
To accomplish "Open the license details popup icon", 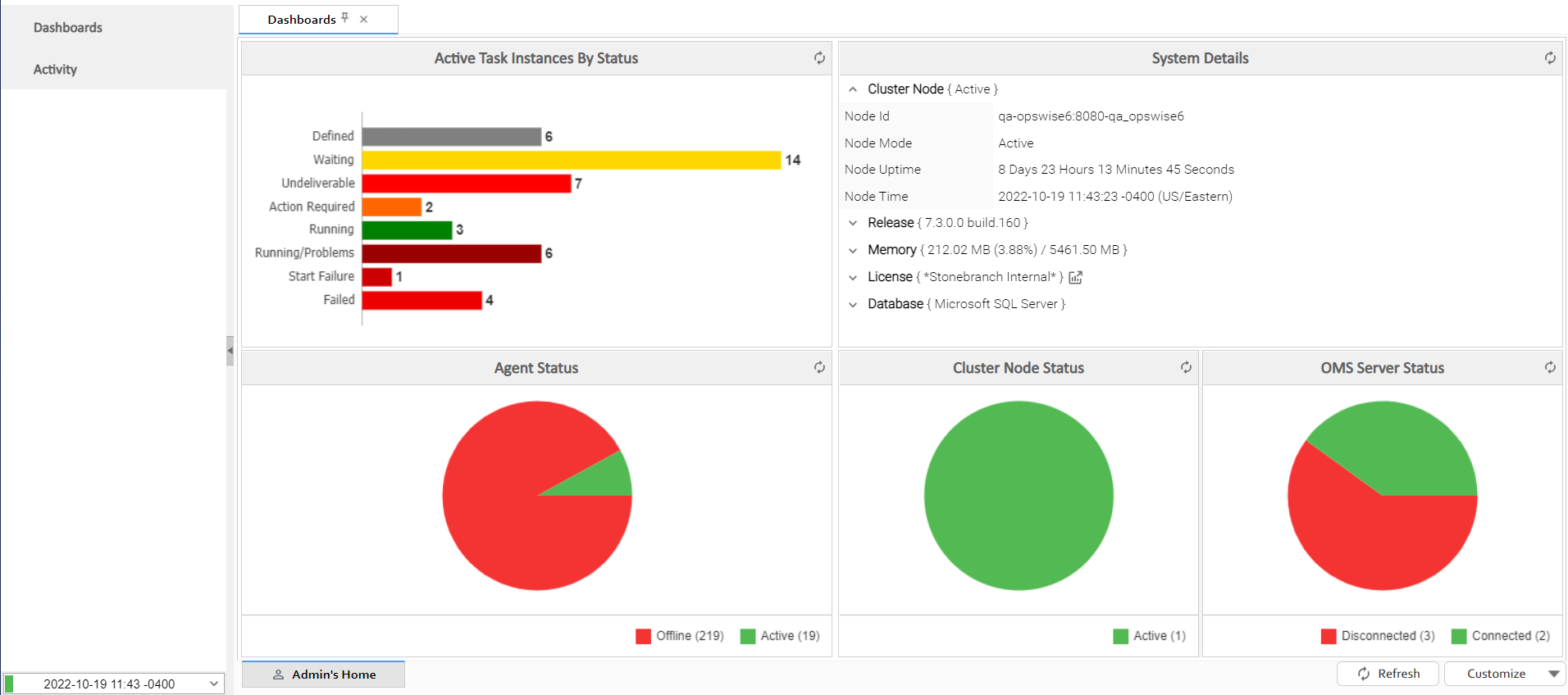I will click(1076, 278).
